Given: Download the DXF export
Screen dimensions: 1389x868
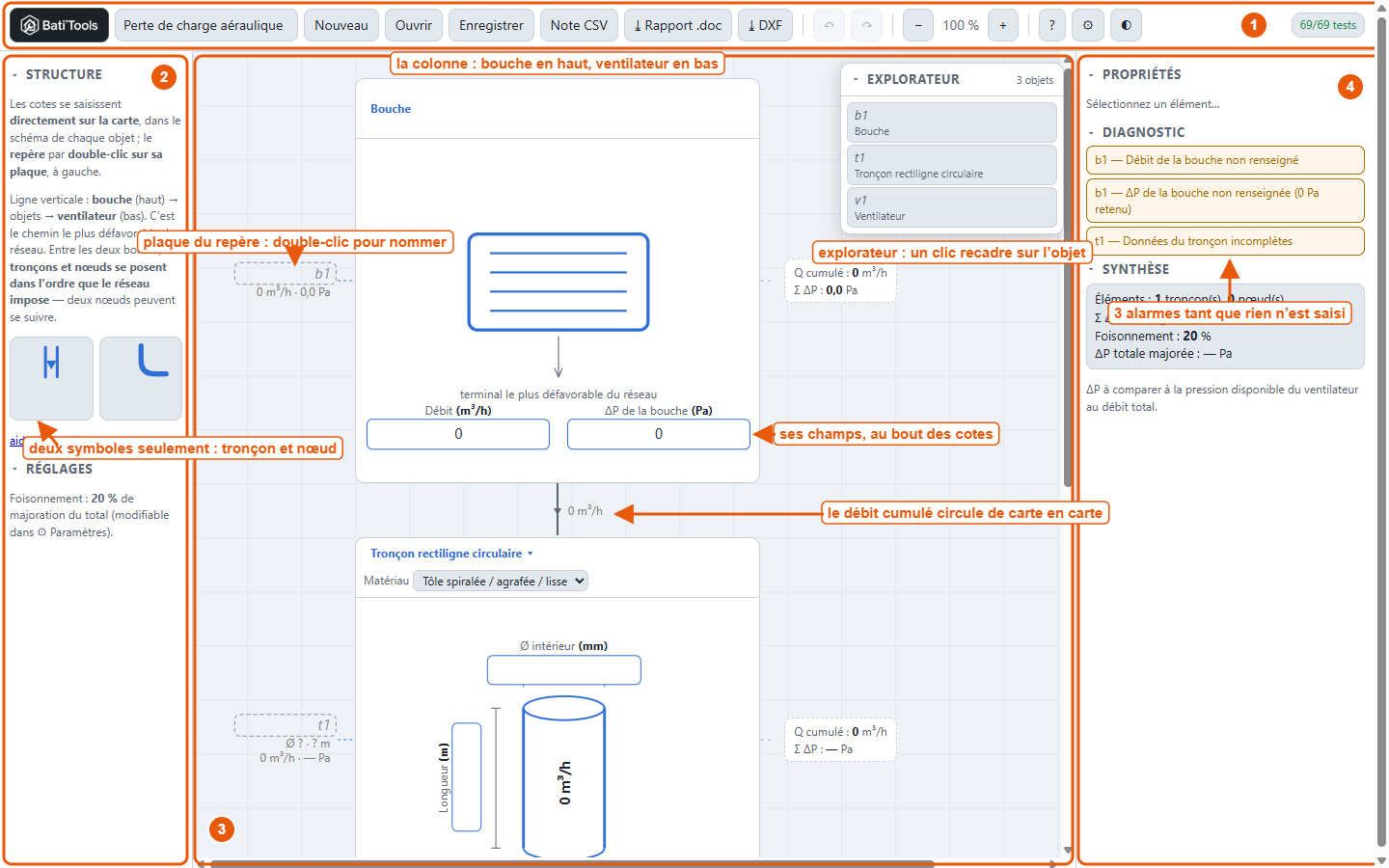Looking at the screenshot, I should pos(765,25).
